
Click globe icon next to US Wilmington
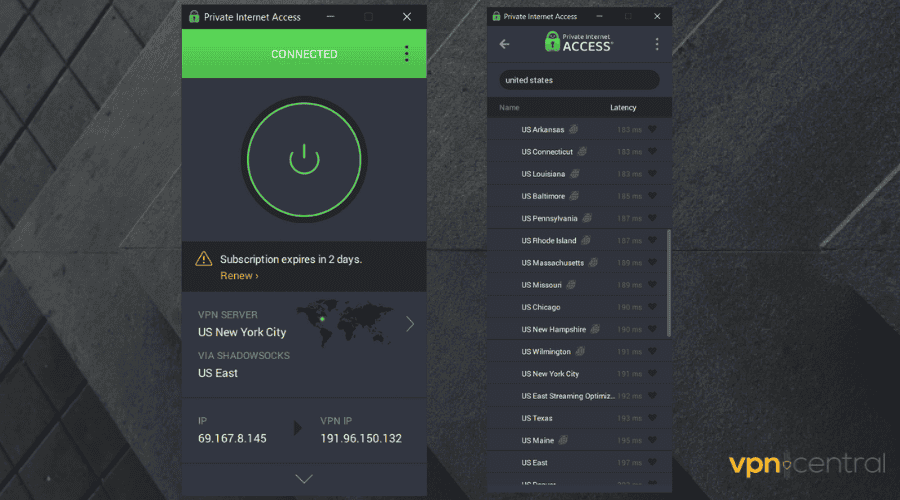(x=580, y=351)
